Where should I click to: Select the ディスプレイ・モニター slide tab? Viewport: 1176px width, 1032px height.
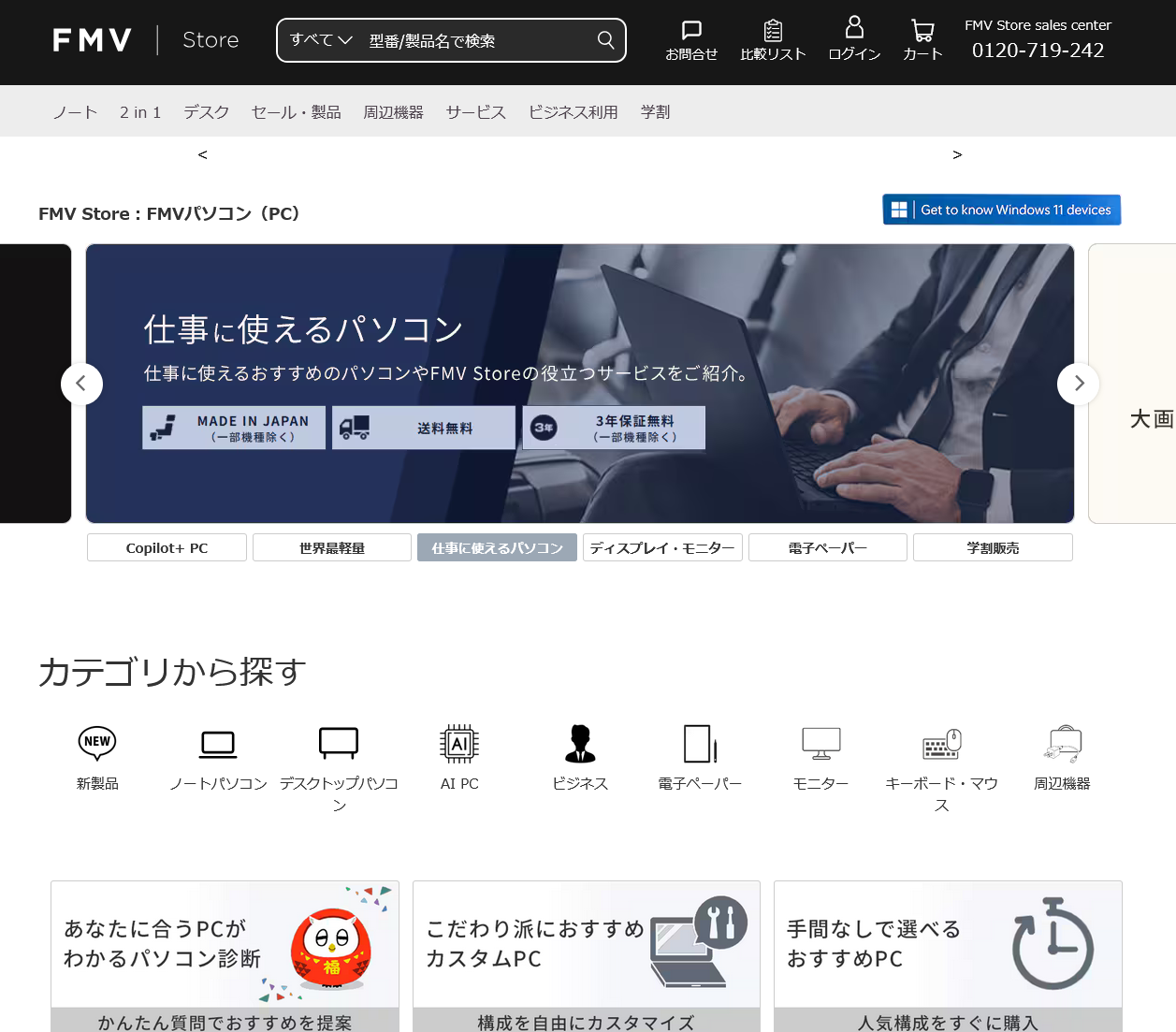[662, 547]
